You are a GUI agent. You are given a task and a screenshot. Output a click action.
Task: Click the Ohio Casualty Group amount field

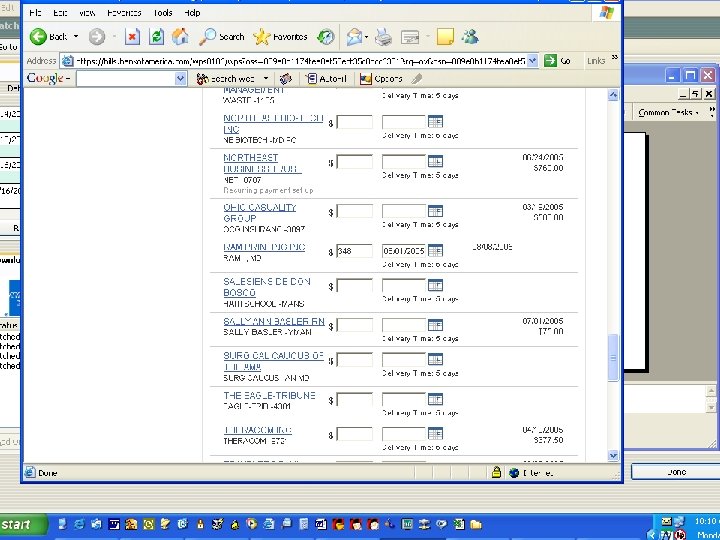(x=354, y=211)
